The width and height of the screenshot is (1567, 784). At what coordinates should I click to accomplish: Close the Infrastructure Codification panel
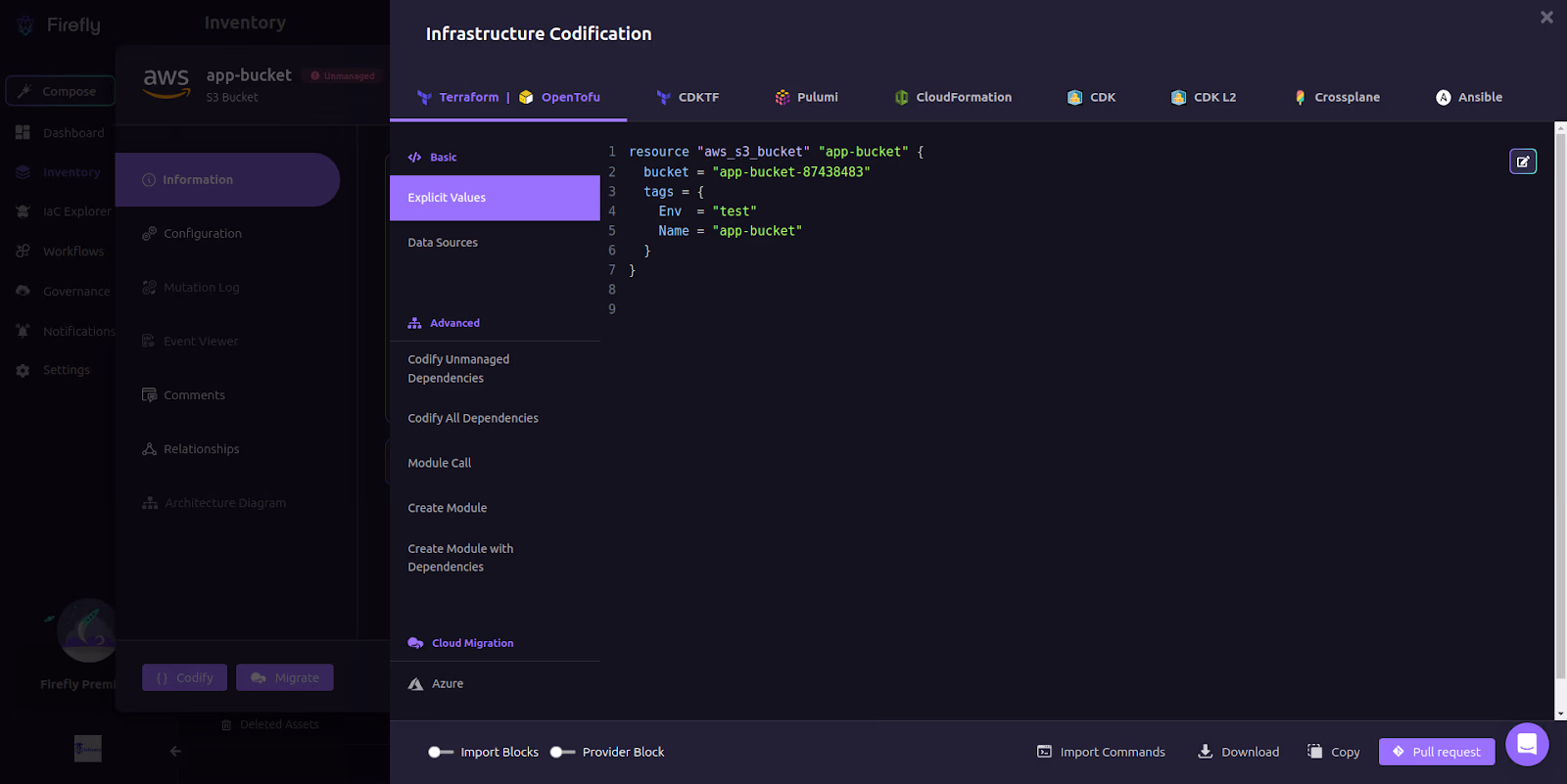(x=1546, y=18)
